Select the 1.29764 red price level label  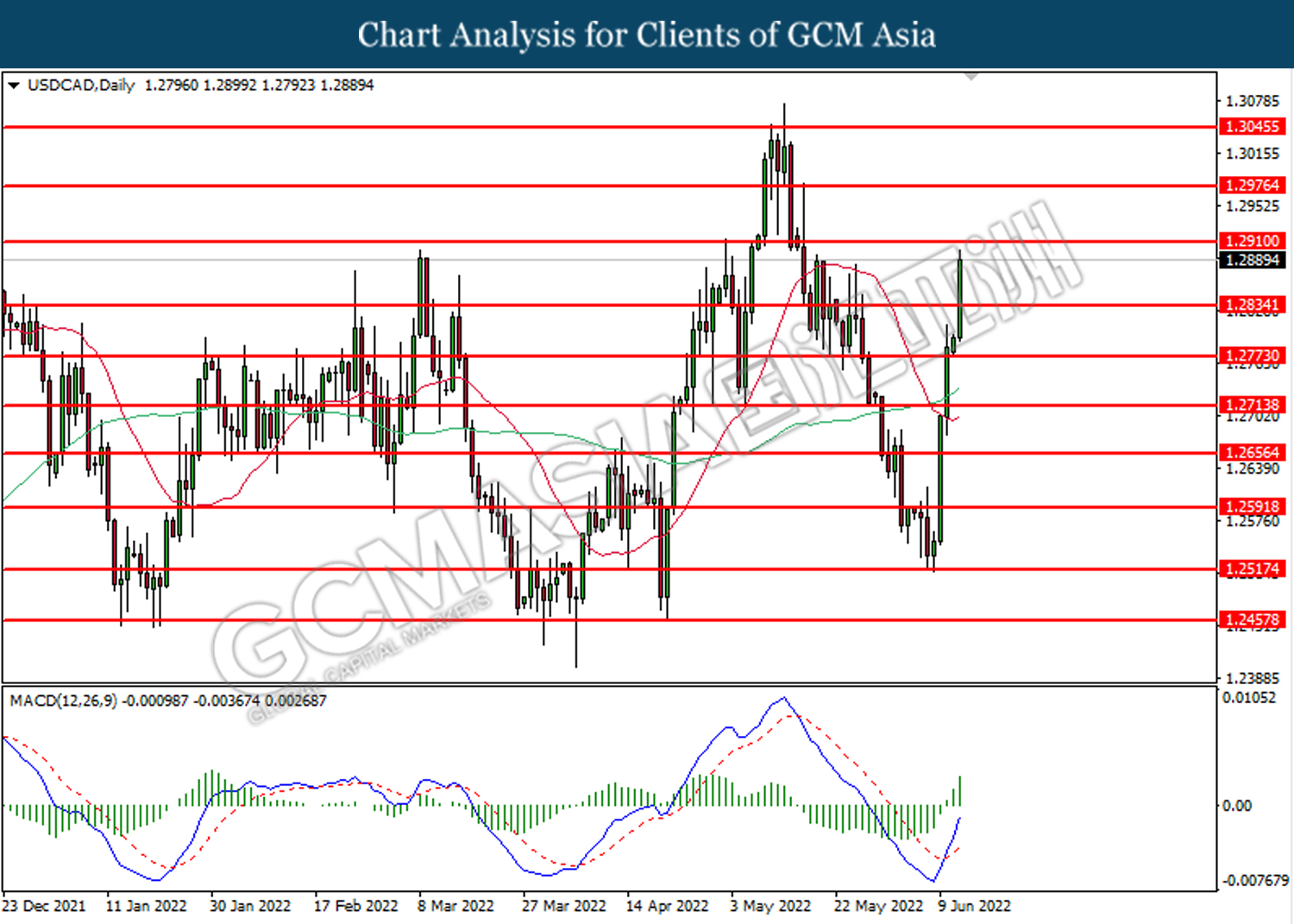tap(1253, 185)
